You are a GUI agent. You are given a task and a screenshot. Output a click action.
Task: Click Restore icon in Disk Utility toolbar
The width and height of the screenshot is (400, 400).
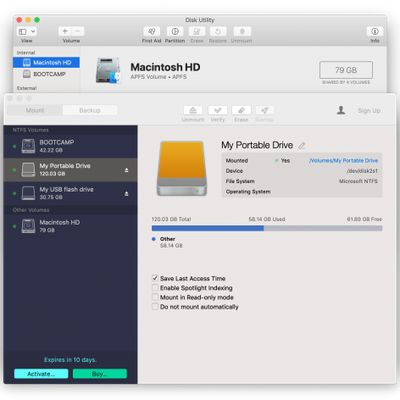click(x=218, y=32)
